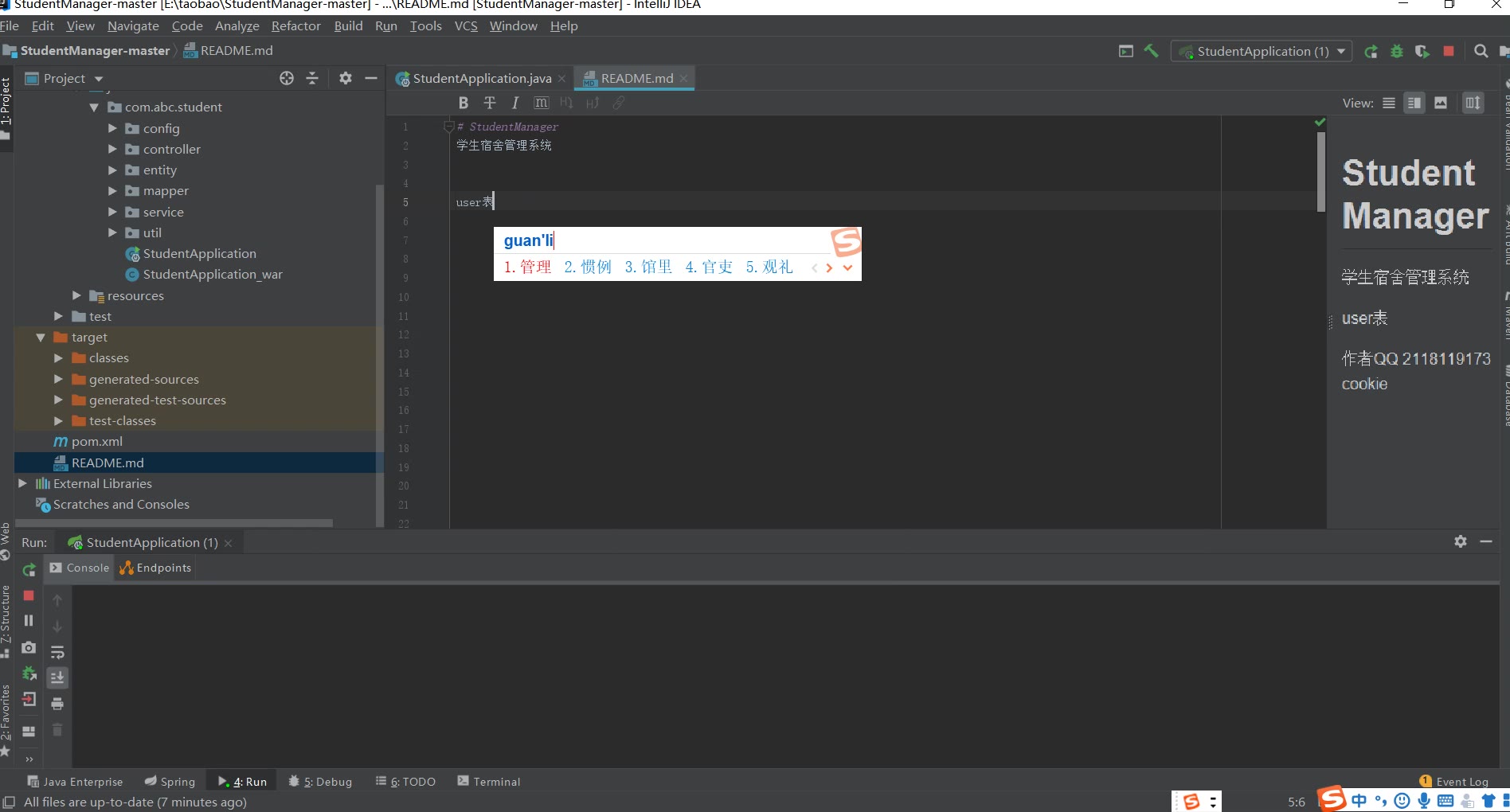Click Project panel horizontal scrollbar
Screen dimensions: 1510x812
click(x=173, y=523)
